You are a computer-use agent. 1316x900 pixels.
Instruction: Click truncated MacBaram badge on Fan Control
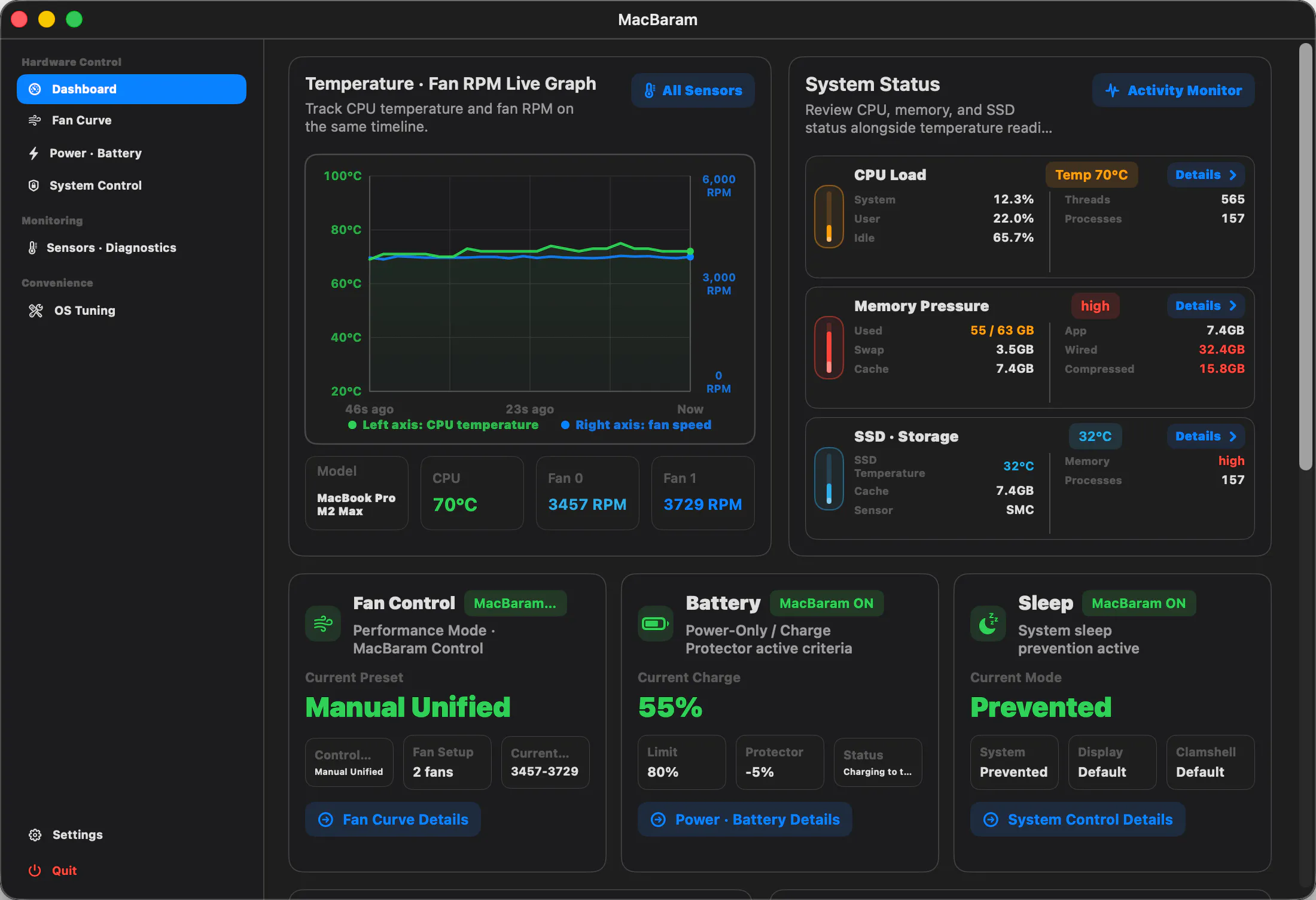(515, 603)
